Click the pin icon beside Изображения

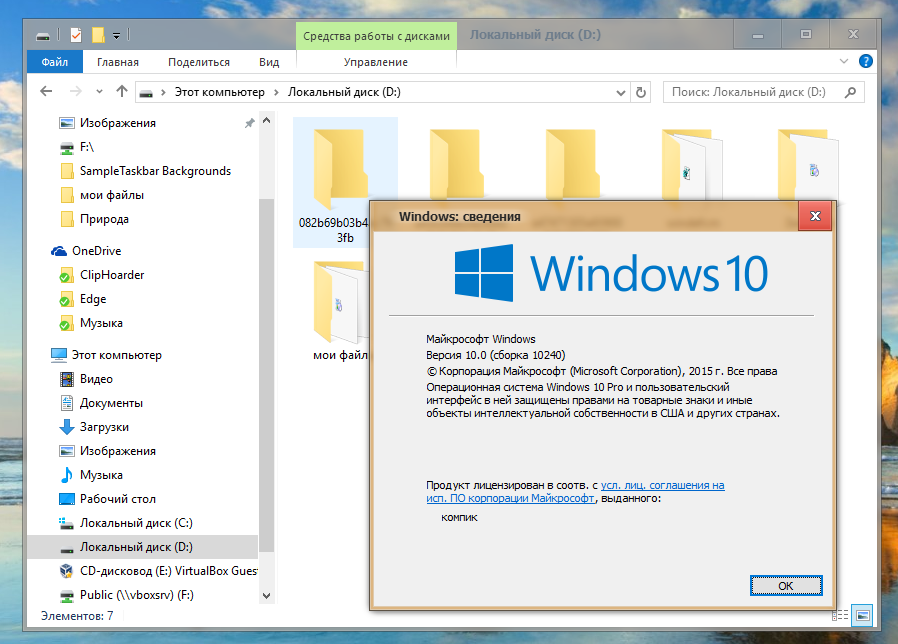click(x=249, y=123)
